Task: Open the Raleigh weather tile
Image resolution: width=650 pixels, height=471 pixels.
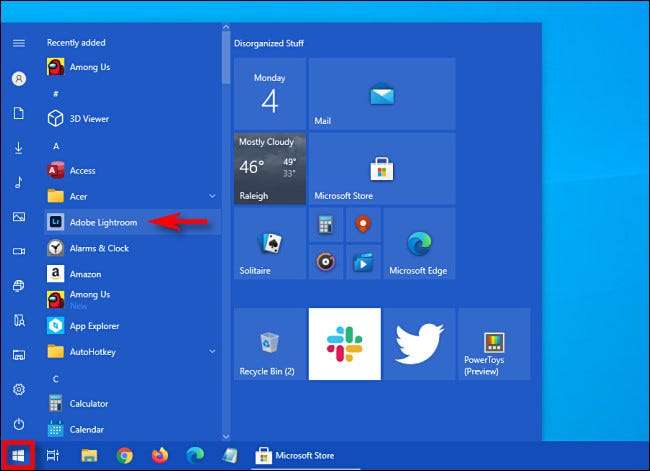Action: coord(270,168)
